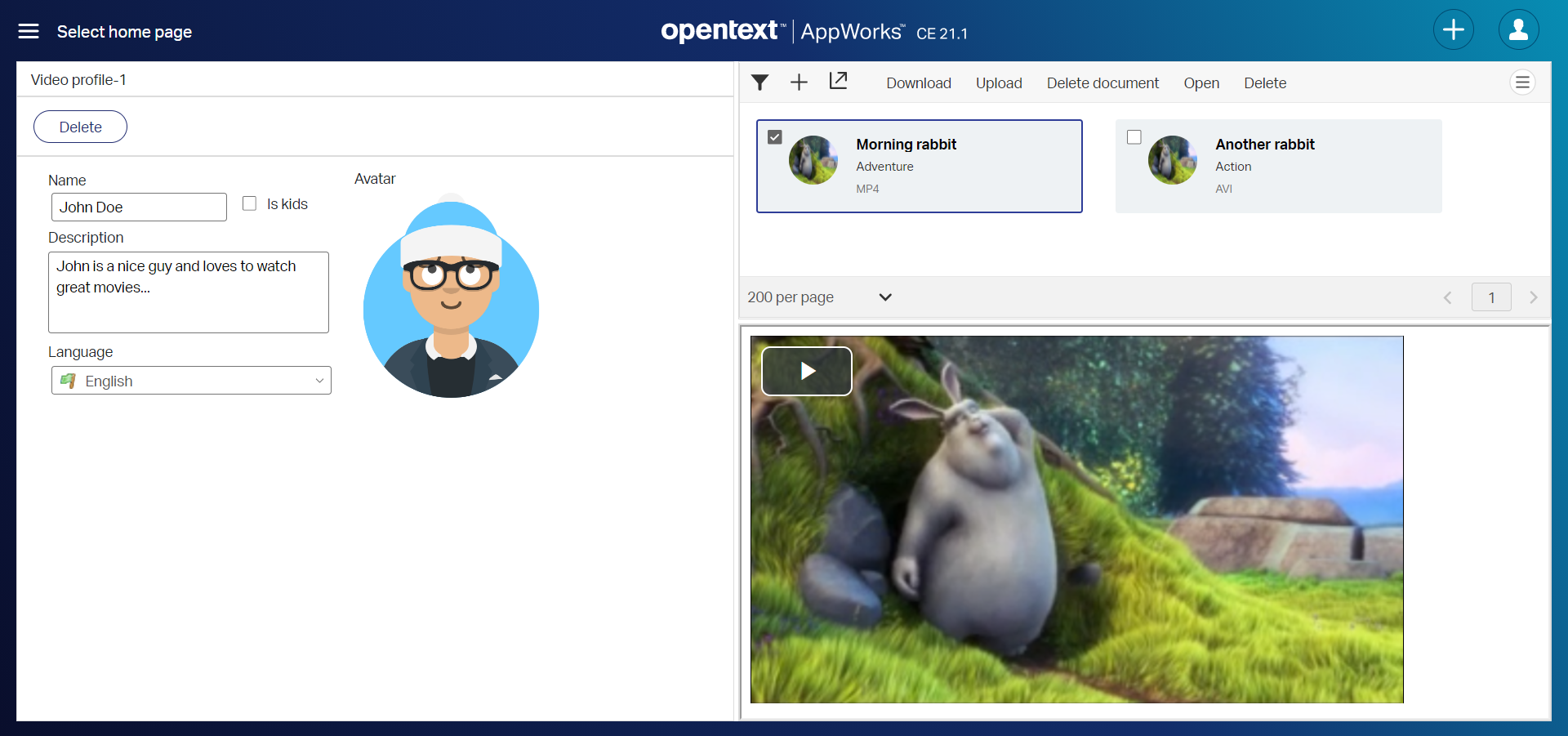Click the Name input field
Image resolution: width=1568 pixels, height=736 pixels.
[139, 207]
